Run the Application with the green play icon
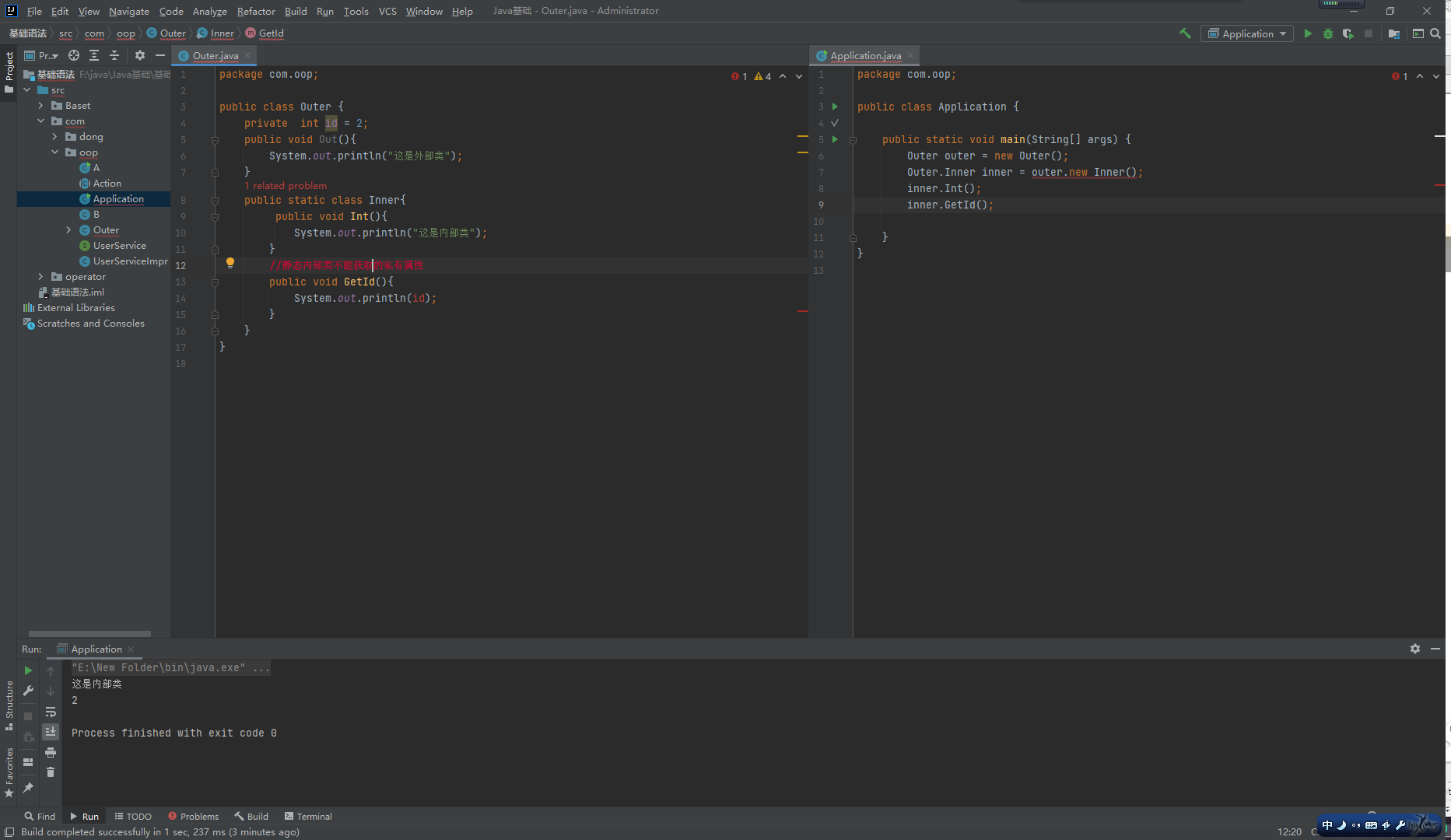The height and width of the screenshot is (840, 1451). coord(1308,33)
